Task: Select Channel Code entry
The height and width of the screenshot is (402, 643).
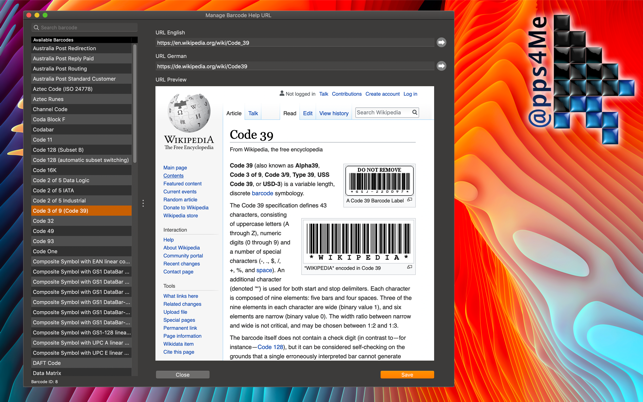Action: coord(82,109)
